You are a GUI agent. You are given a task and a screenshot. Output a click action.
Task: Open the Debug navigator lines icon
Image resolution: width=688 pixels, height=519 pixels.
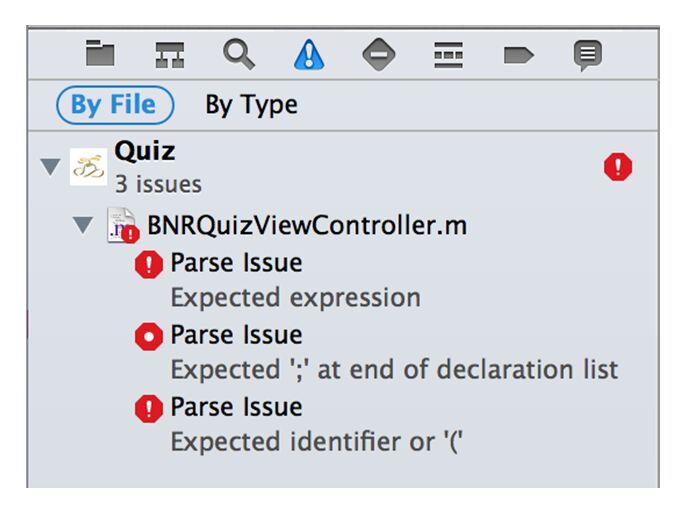click(448, 55)
